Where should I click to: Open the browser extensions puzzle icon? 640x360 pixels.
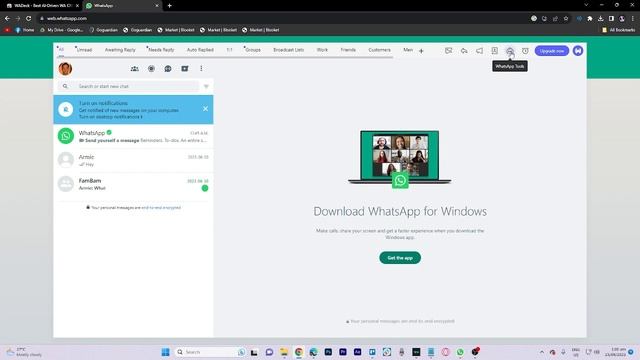click(590, 18)
